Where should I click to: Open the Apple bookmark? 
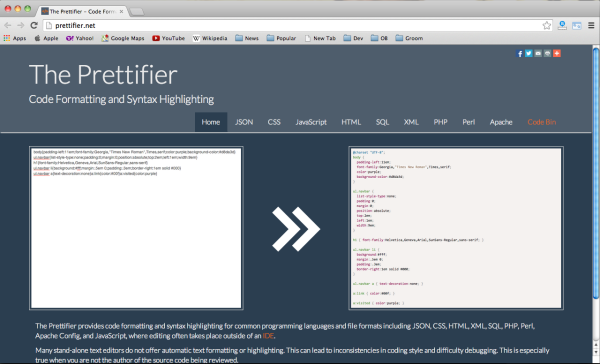pyautogui.click(x=46, y=38)
